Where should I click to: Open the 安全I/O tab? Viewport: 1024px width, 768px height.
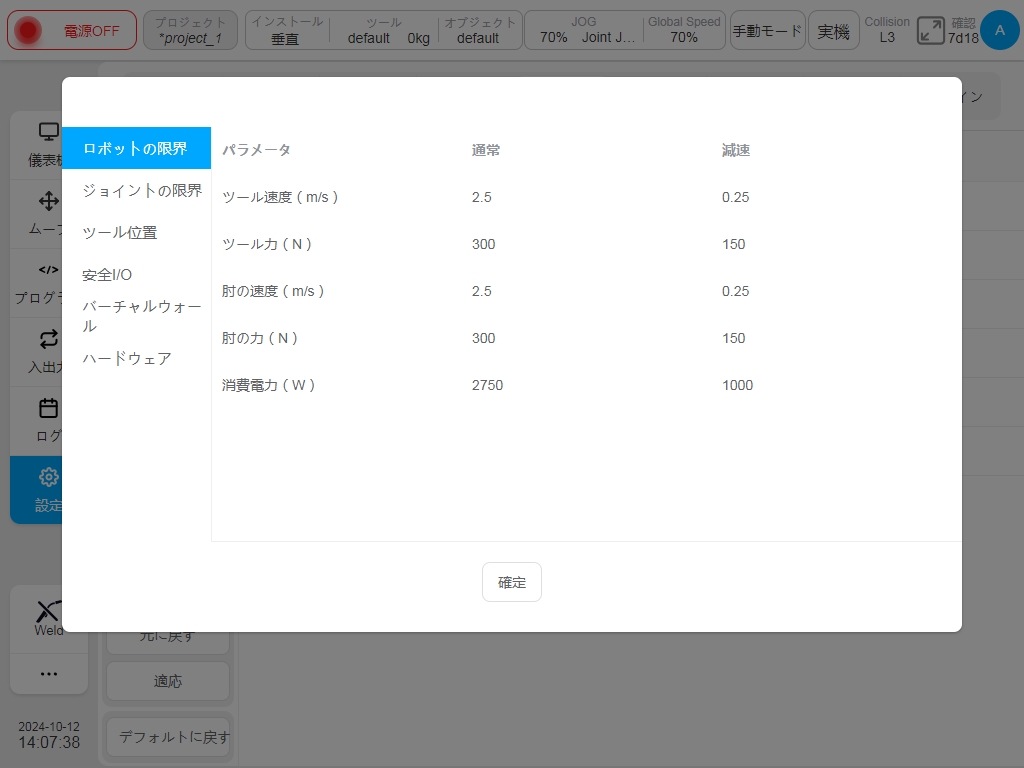(x=107, y=275)
